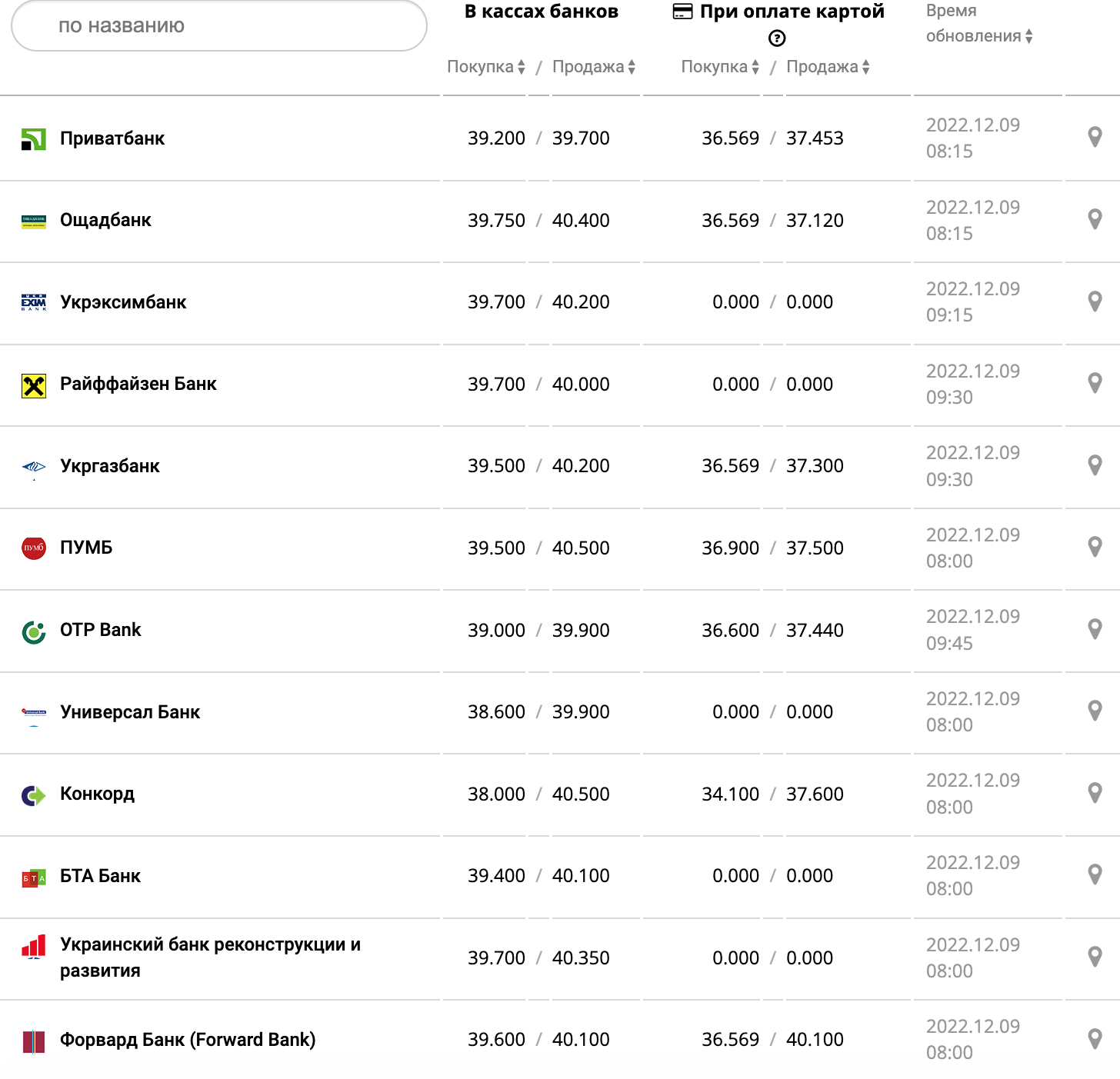Show OTP Bank location on map
This screenshot has height=1079, width=1120.
[x=1095, y=630]
